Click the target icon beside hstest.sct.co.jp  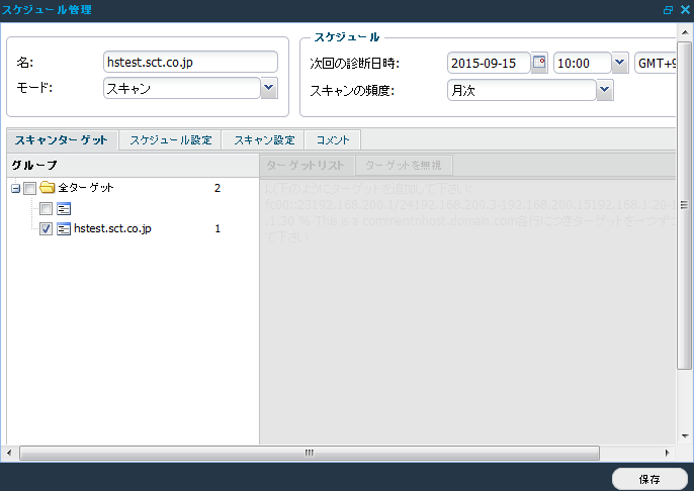click(x=64, y=228)
